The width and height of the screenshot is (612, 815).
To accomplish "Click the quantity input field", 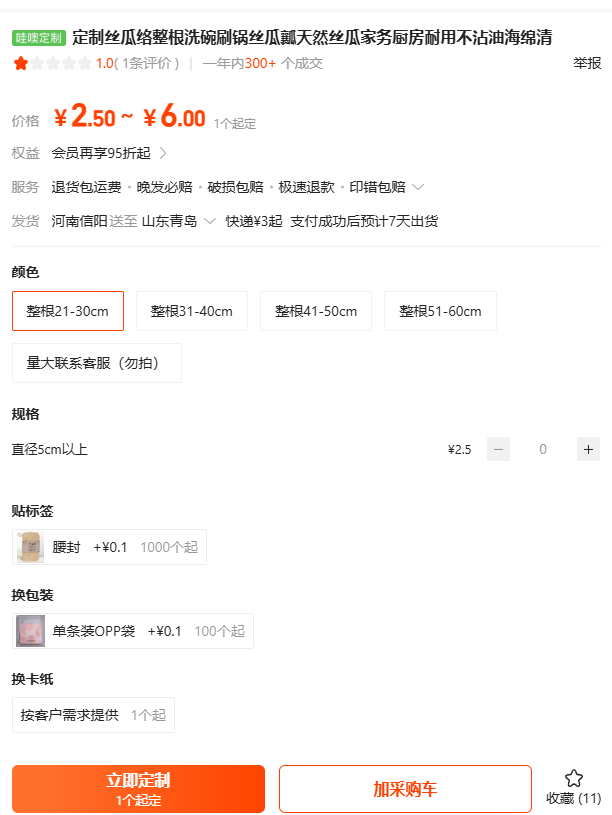I will 543,449.
